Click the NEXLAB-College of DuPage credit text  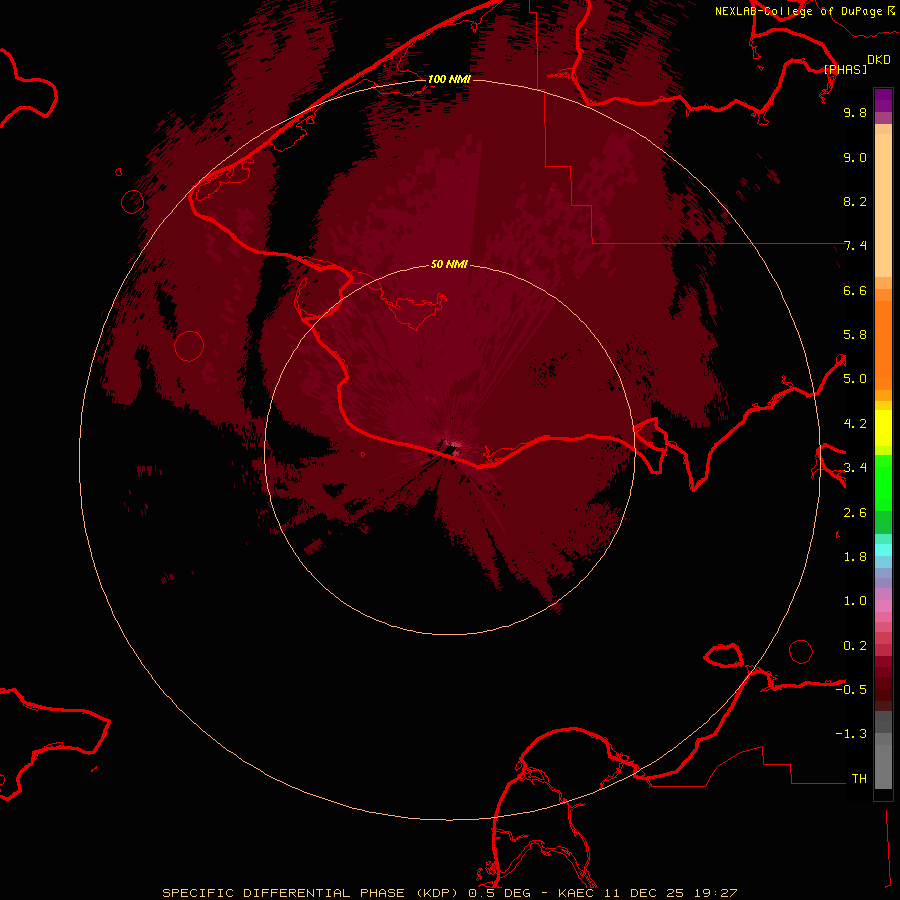point(798,11)
